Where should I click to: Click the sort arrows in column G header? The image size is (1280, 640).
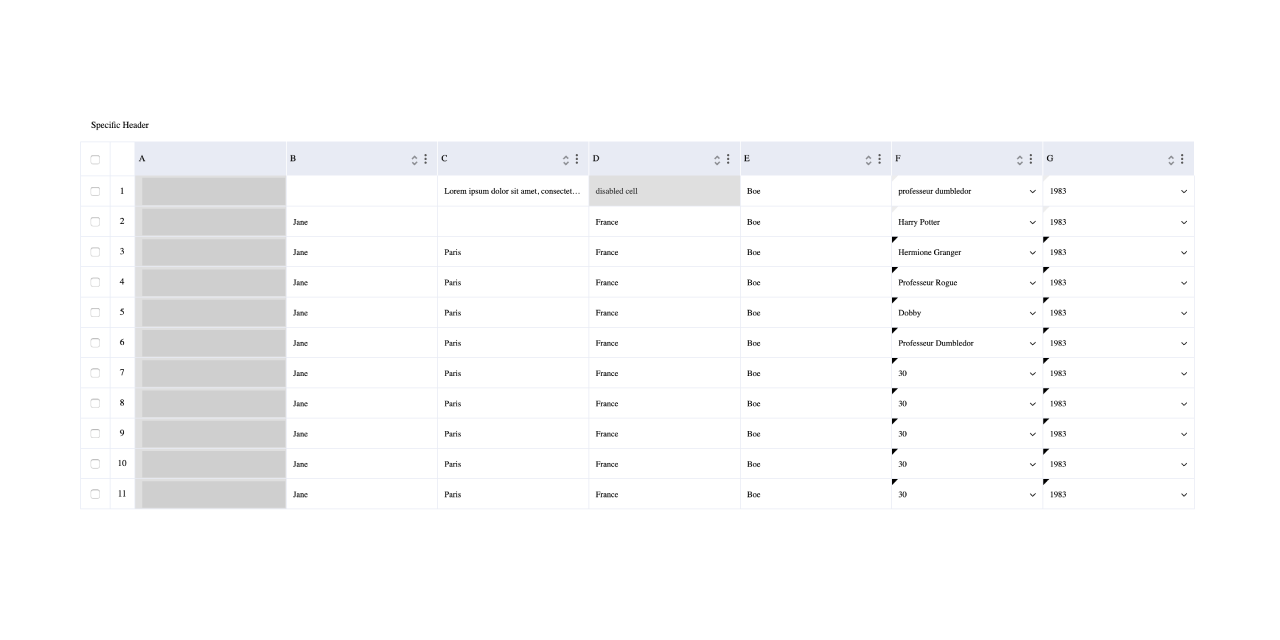click(x=1171, y=159)
